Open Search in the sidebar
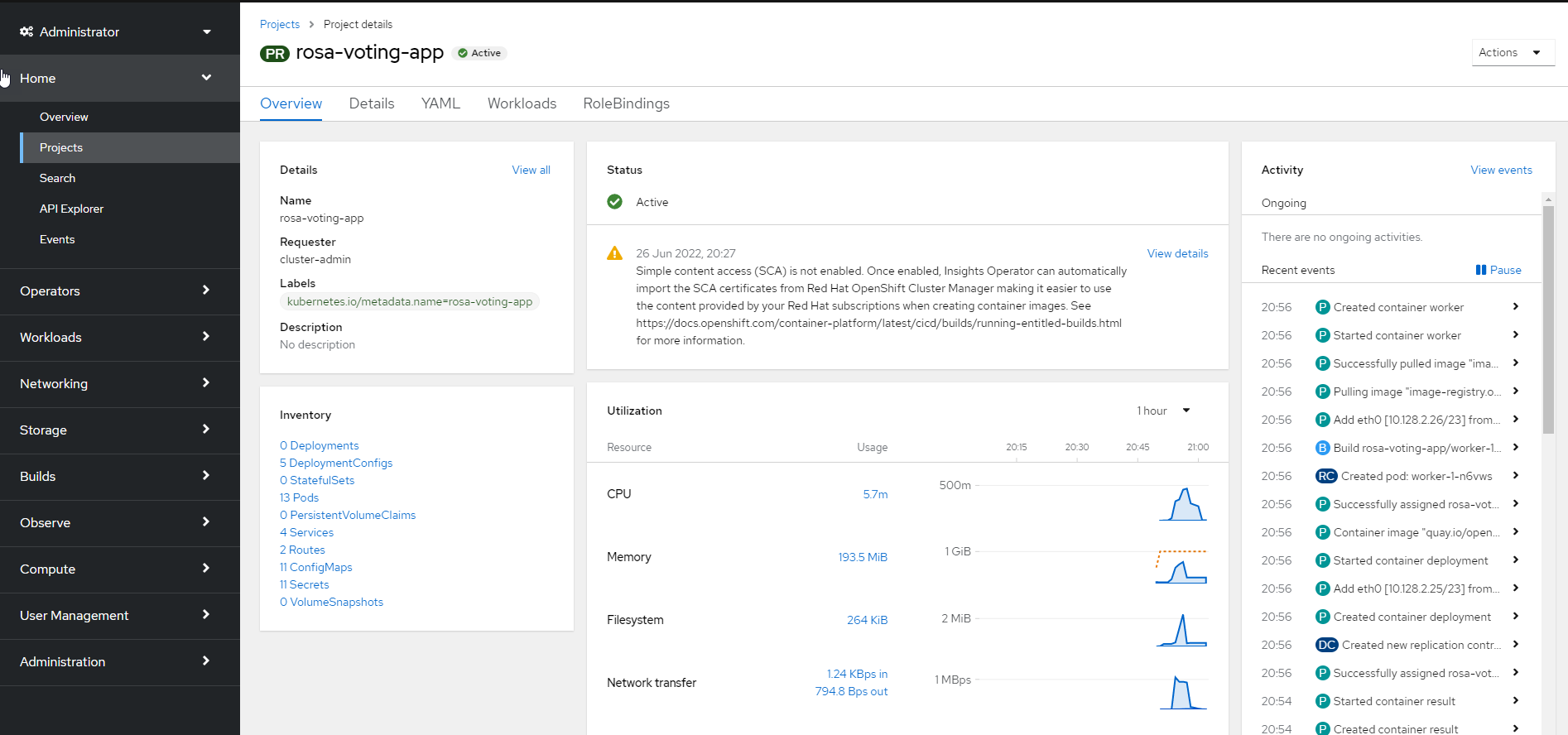This screenshot has height=735, width=1568. point(130,178)
